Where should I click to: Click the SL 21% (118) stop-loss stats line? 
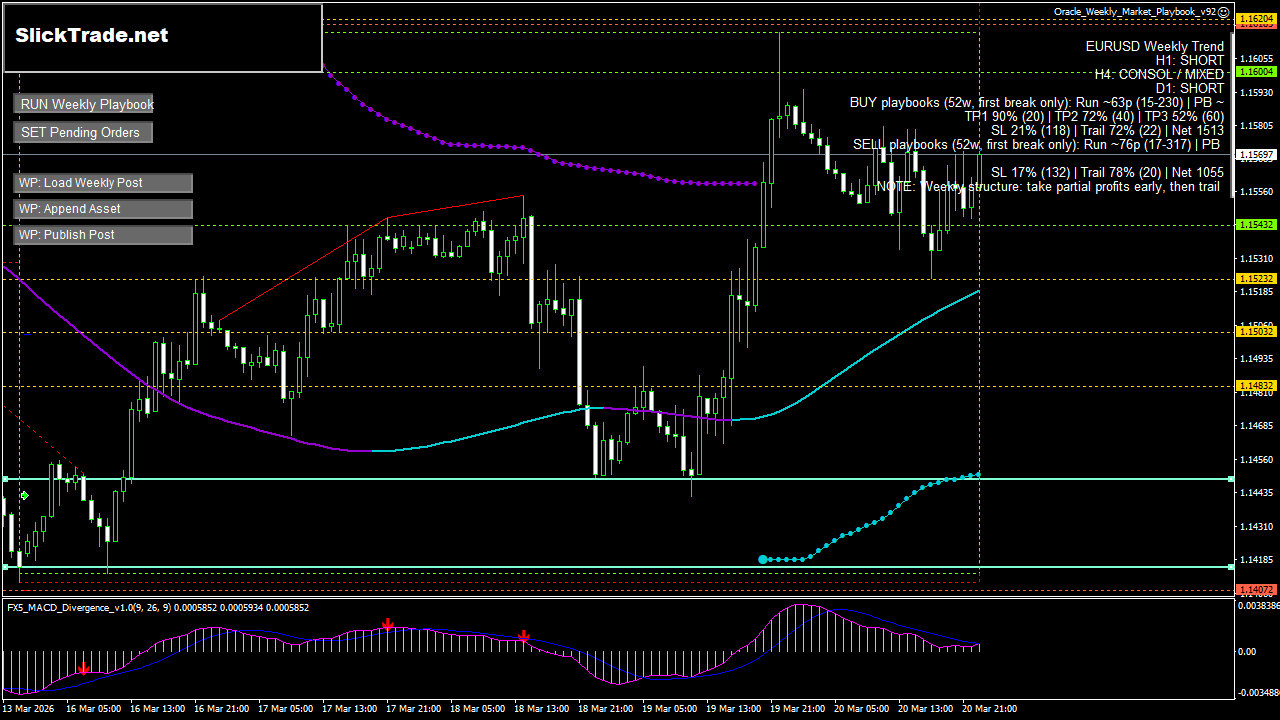1107,130
